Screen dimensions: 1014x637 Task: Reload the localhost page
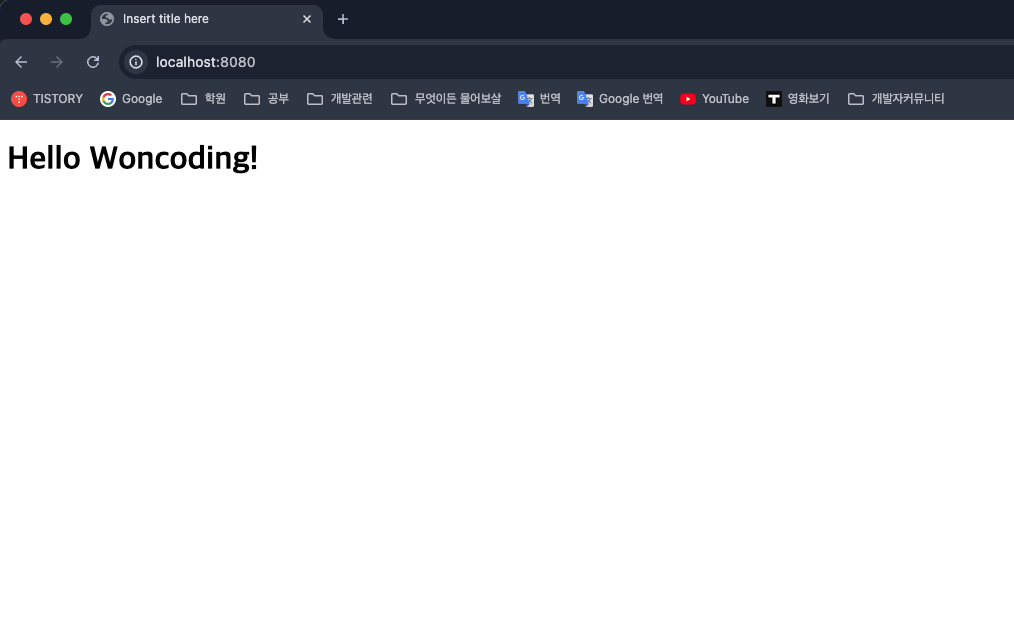pyautogui.click(x=93, y=62)
